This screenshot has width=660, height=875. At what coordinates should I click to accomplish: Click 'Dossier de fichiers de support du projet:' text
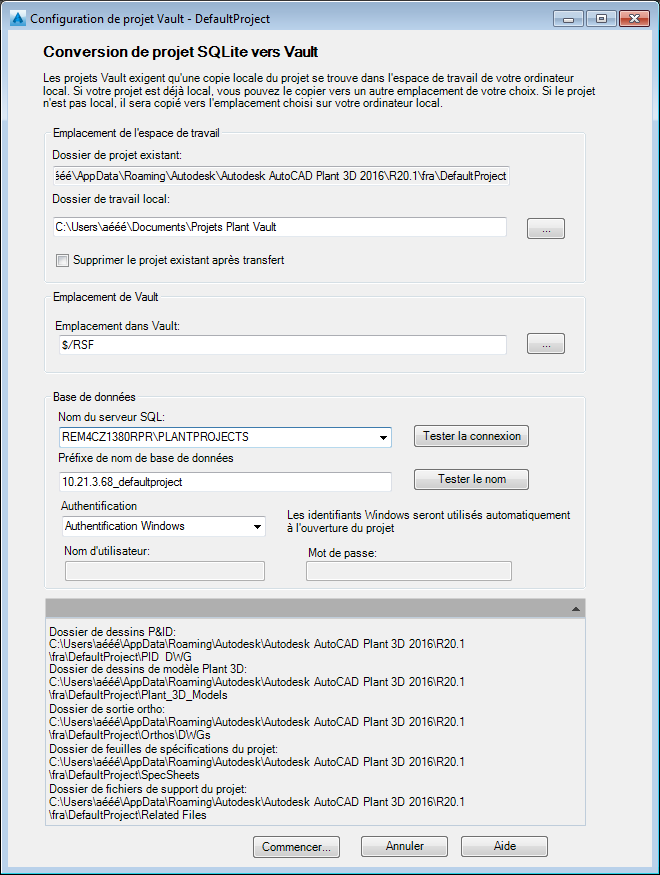[148, 790]
